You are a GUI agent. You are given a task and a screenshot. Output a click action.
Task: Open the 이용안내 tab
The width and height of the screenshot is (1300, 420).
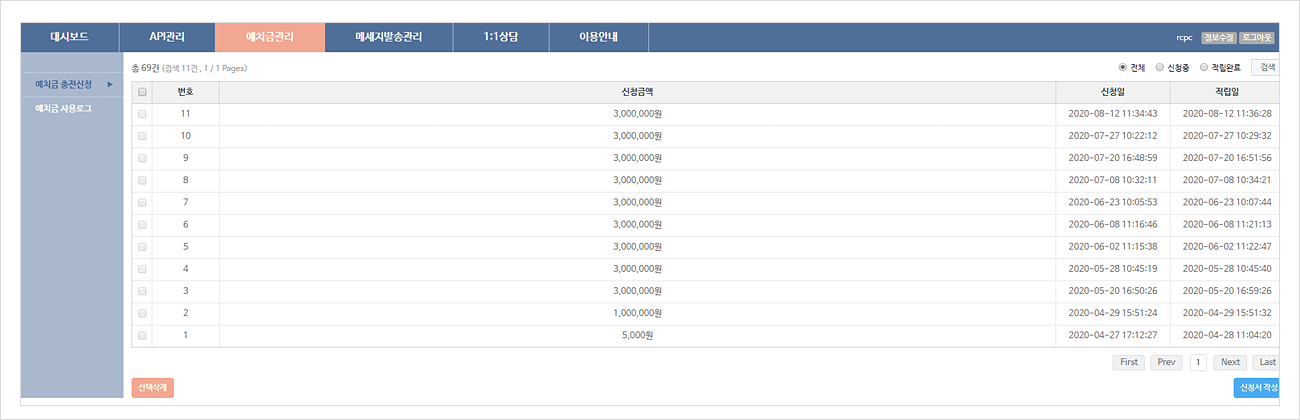[598, 37]
